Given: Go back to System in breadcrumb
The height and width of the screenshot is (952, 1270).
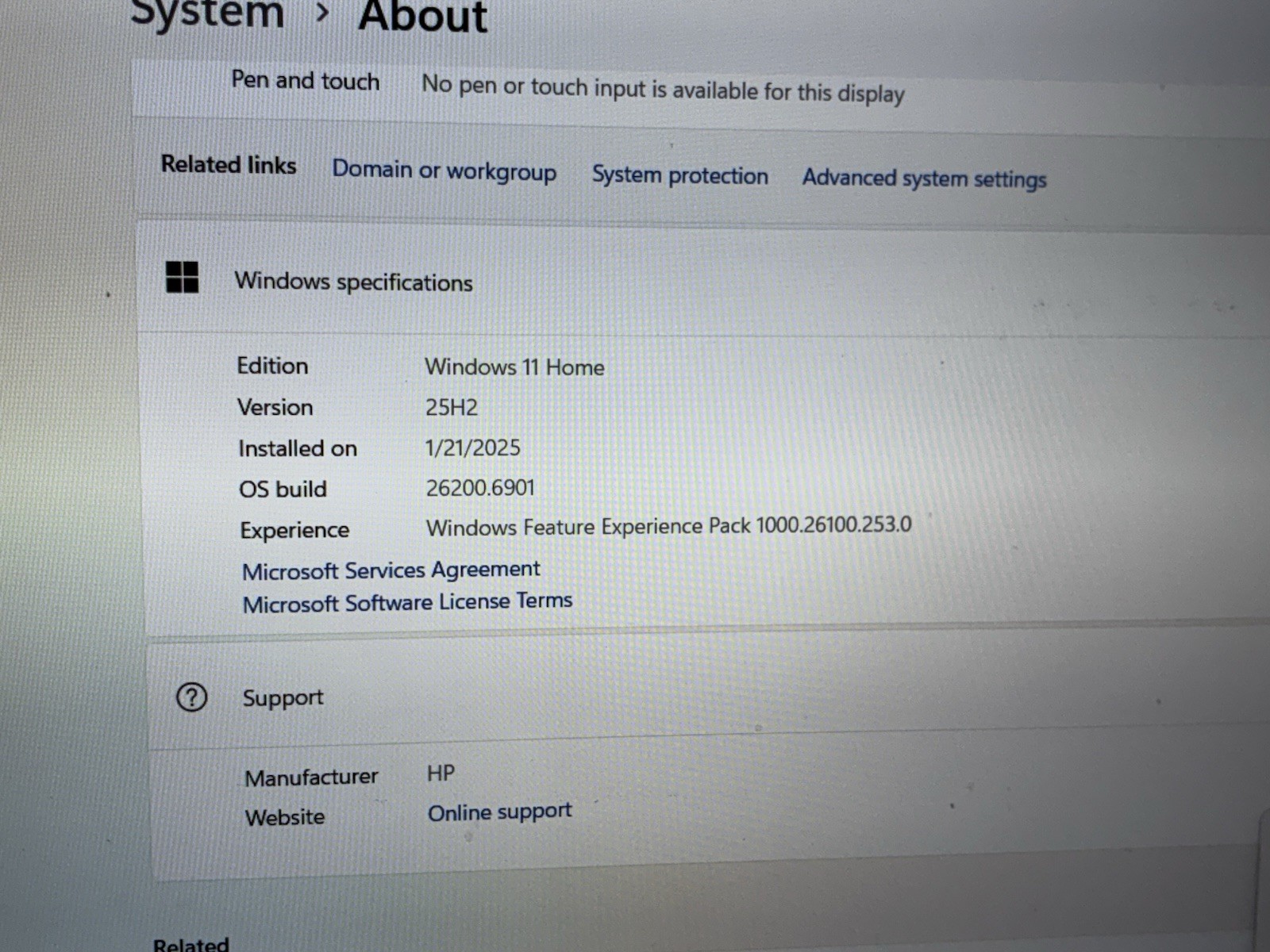Looking at the screenshot, I should (x=207, y=13).
